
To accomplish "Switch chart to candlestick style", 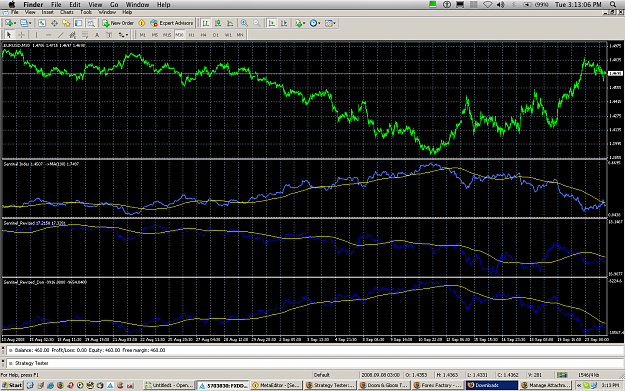I will click(218, 23).
